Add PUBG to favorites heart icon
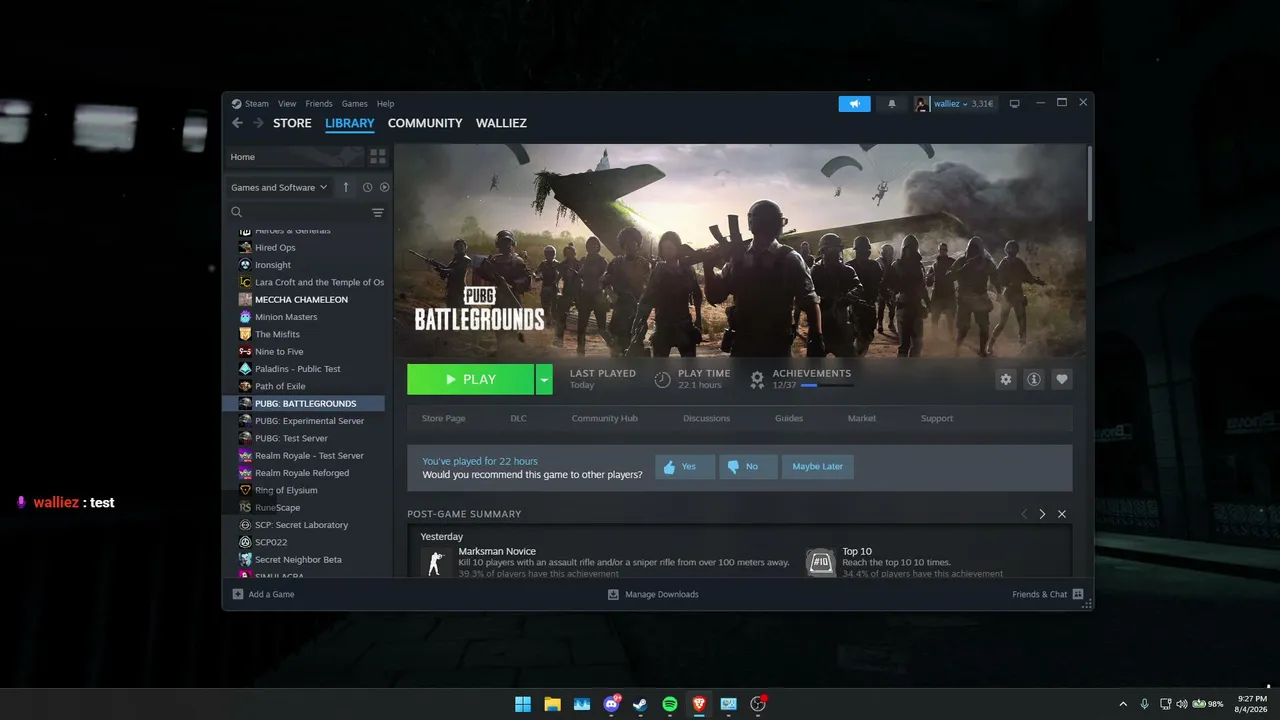The height and width of the screenshot is (720, 1280). (1062, 379)
